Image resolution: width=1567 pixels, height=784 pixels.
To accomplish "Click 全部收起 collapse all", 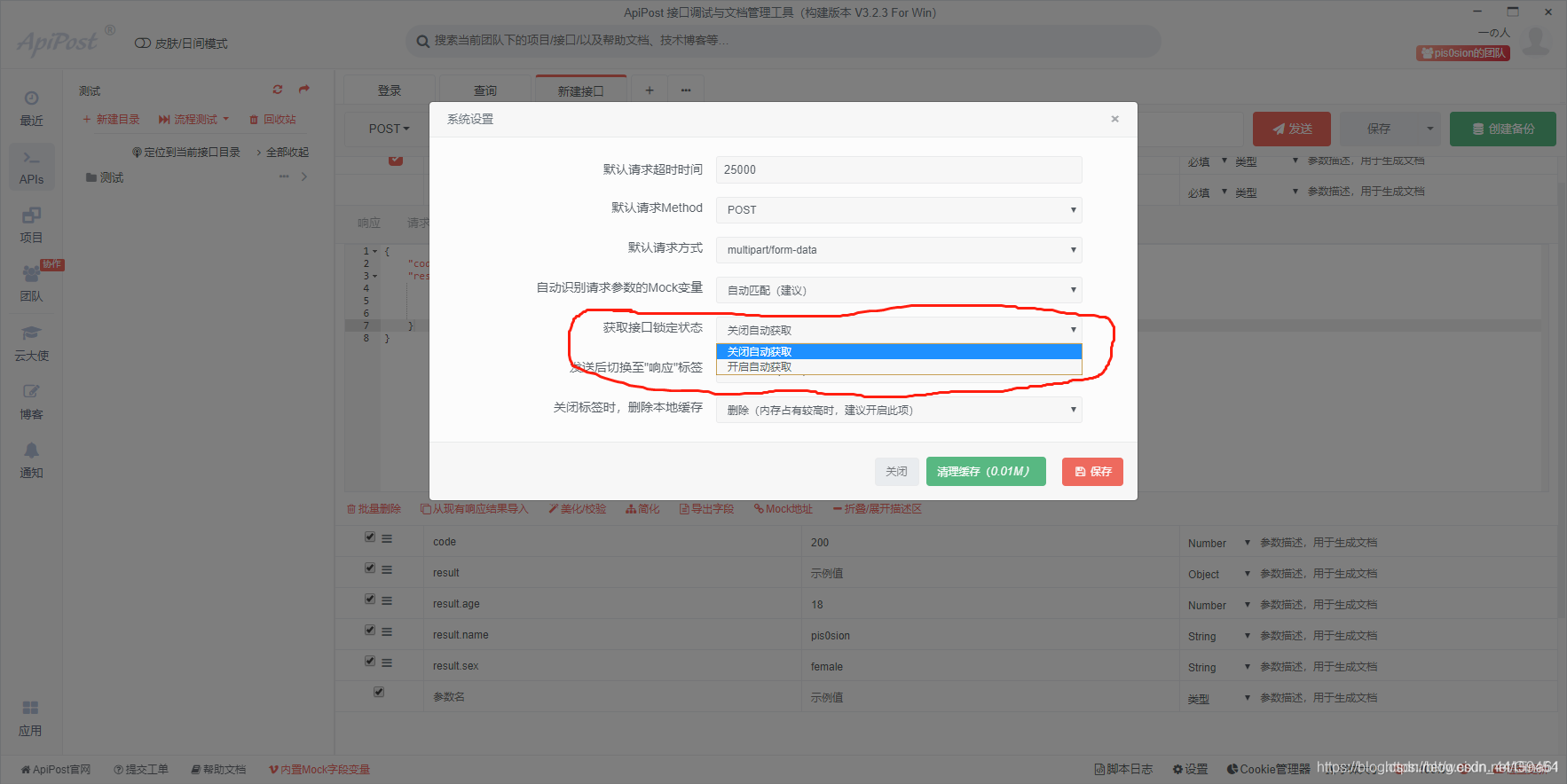I will coord(283,152).
